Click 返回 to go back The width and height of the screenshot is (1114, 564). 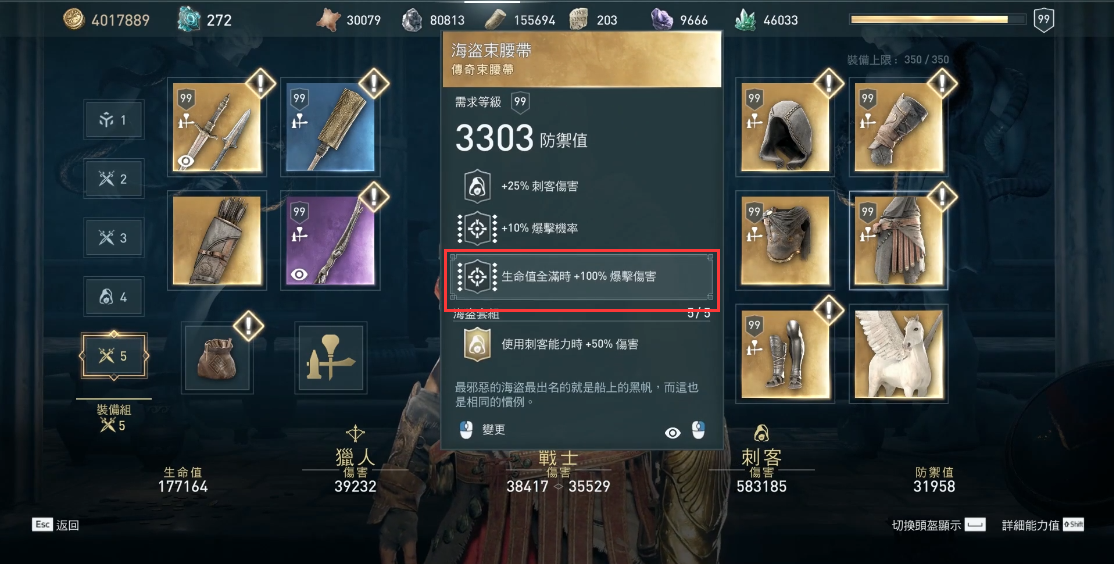click(x=67, y=526)
